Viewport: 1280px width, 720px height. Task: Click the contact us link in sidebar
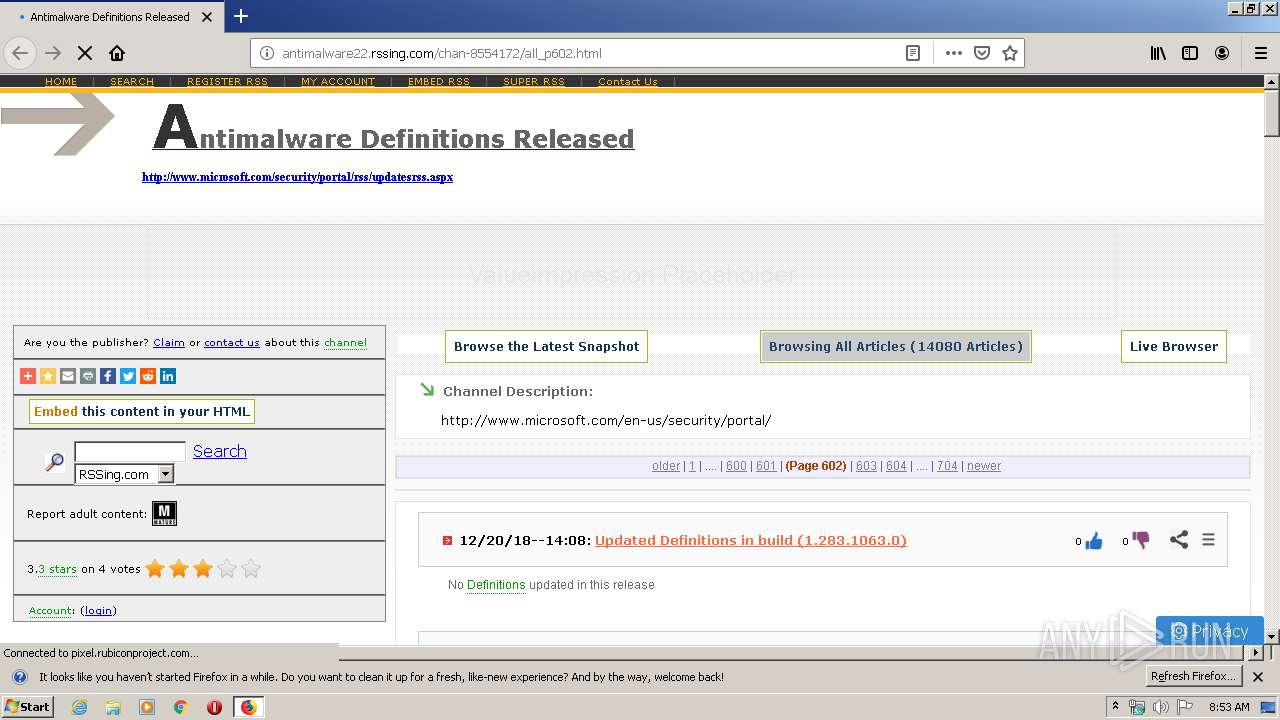[x=232, y=342]
